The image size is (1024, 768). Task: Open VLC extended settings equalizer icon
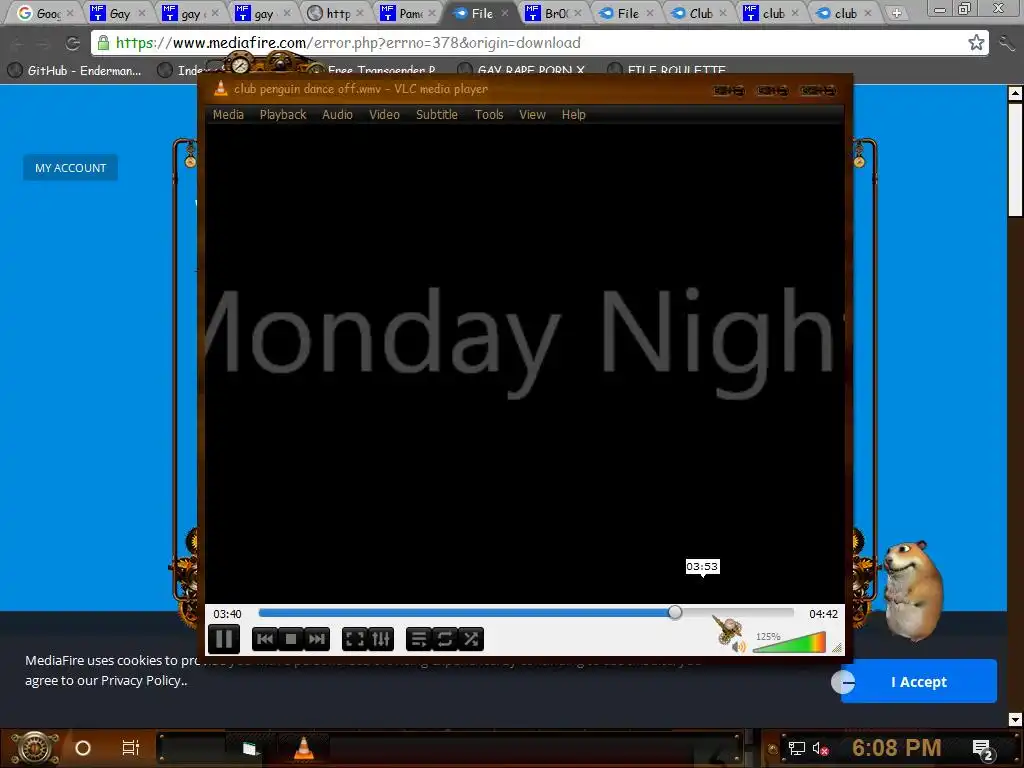(x=381, y=639)
